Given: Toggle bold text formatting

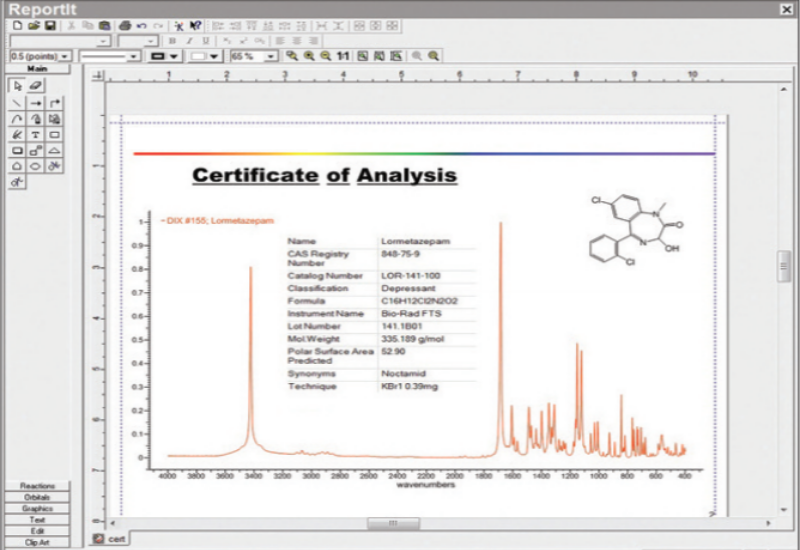Looking at the screenshot, I should 172,41.
